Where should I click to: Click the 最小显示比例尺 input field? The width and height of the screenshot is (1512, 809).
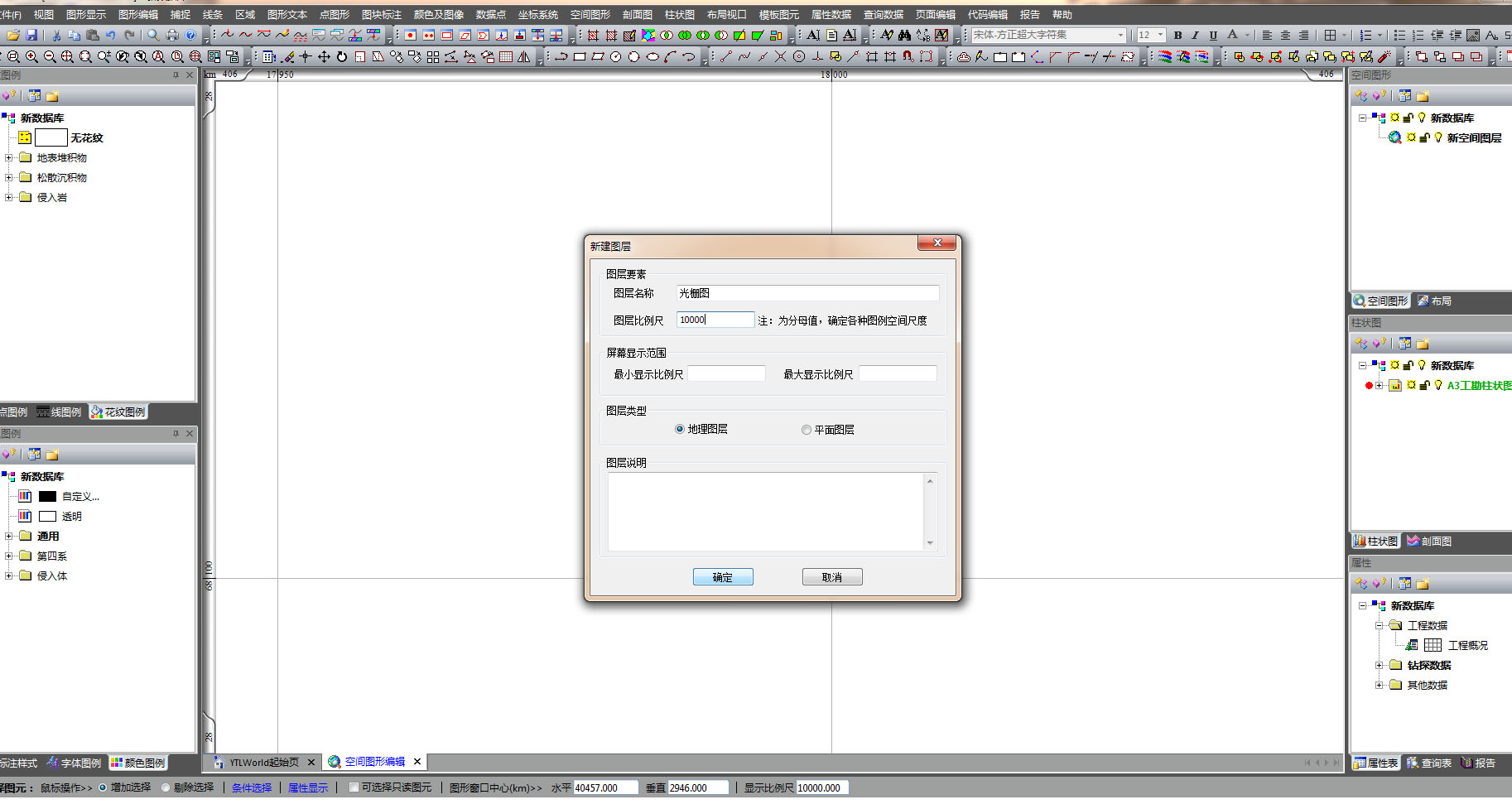(x=727, y=373)
